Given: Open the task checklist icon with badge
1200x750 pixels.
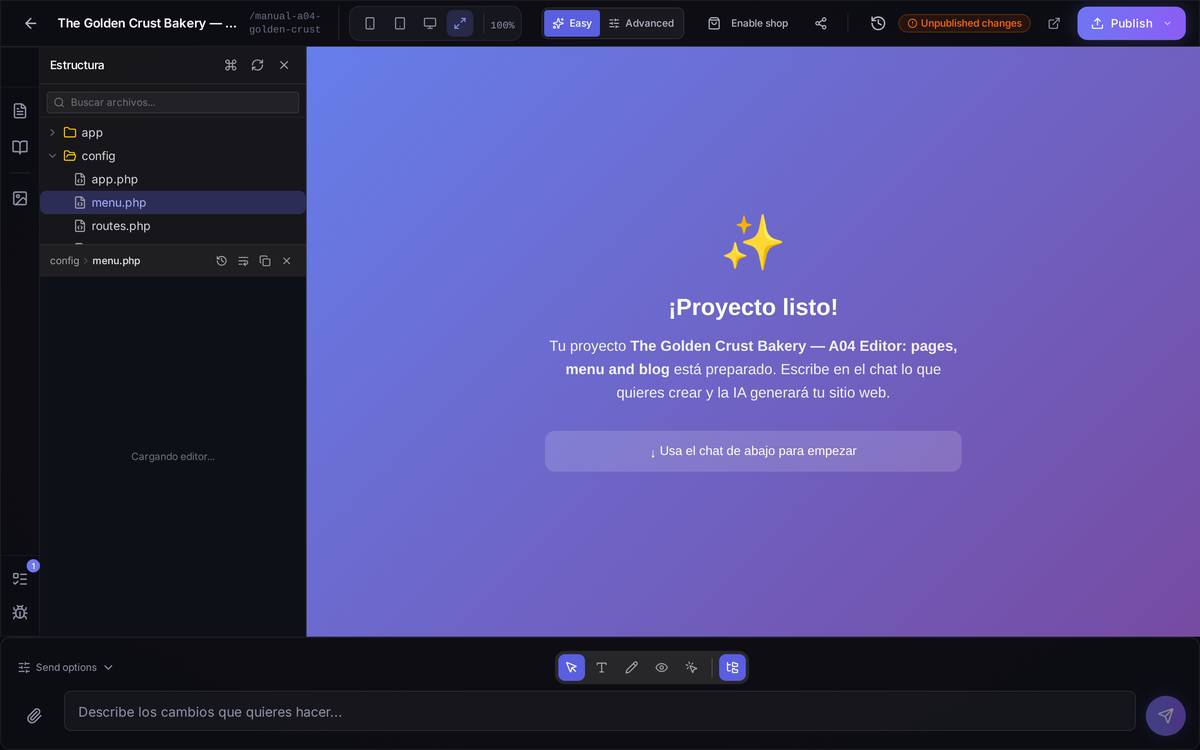Looking at the screenshot, I should point(20,578).
